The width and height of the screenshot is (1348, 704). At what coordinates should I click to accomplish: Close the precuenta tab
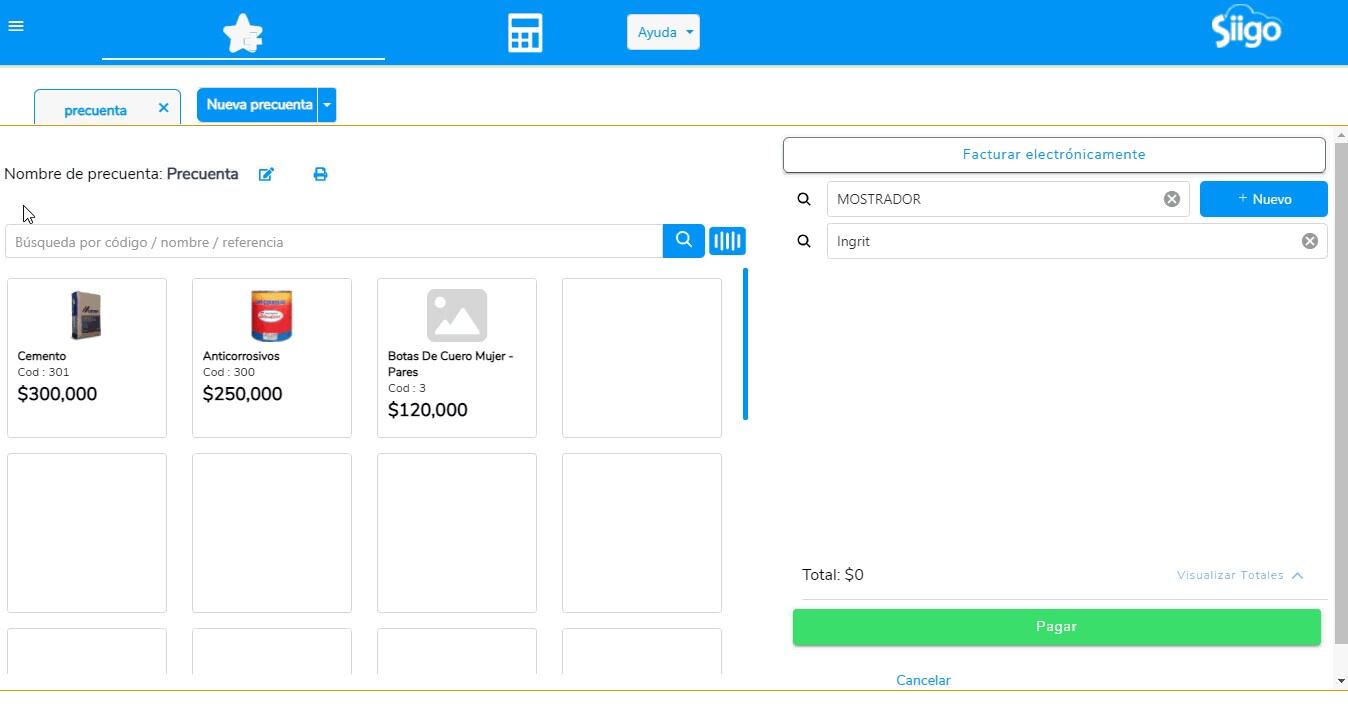[163, 108]
